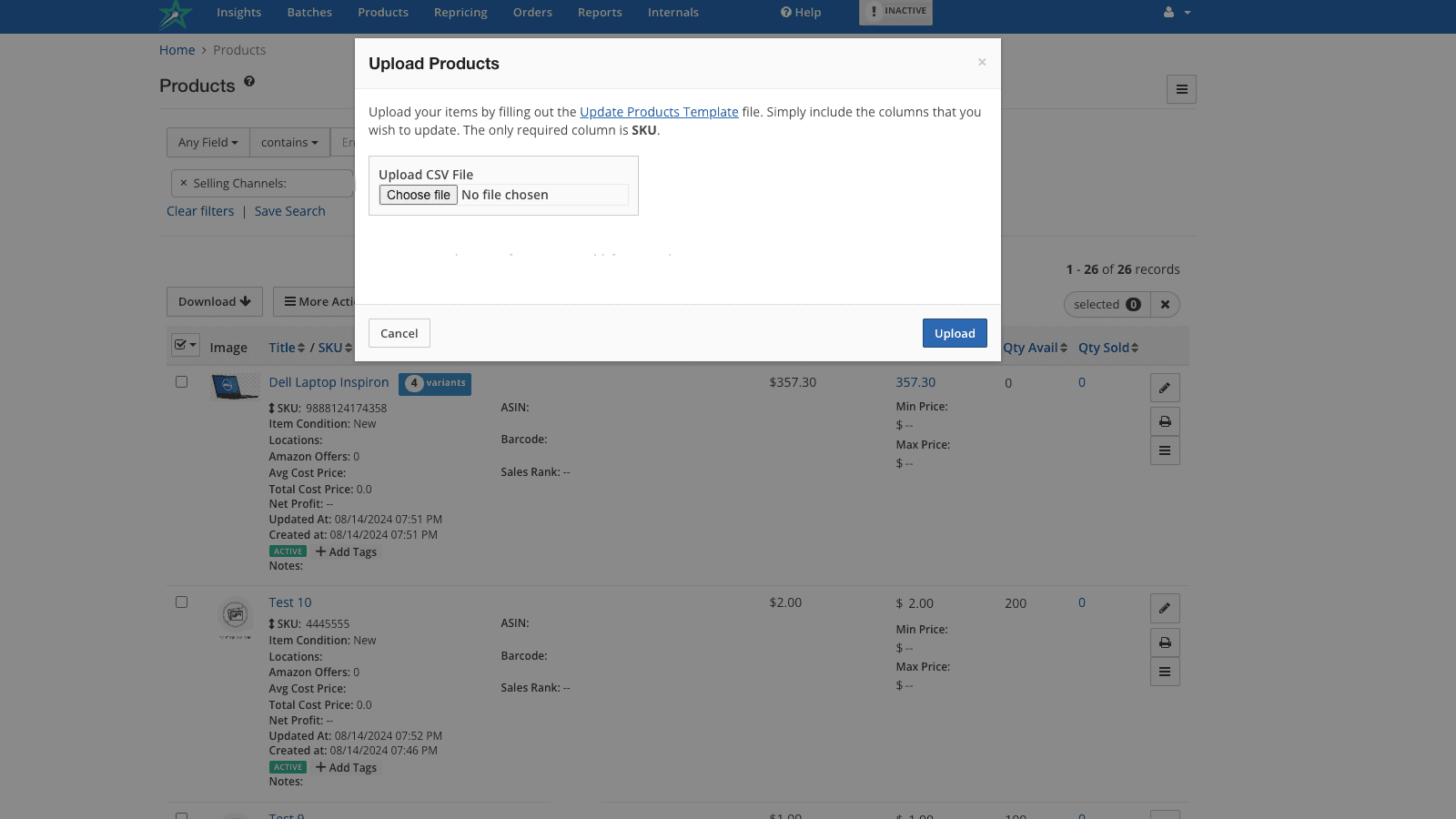The image size is (1456, 819).
Task: Clear selection with the X next to selected
Action: click(1165, 305)
